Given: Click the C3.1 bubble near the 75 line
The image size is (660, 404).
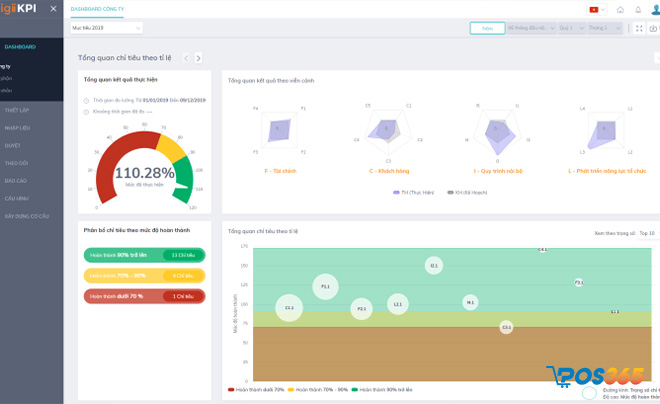Looking at the screenshot, I should tap(506, 327).
